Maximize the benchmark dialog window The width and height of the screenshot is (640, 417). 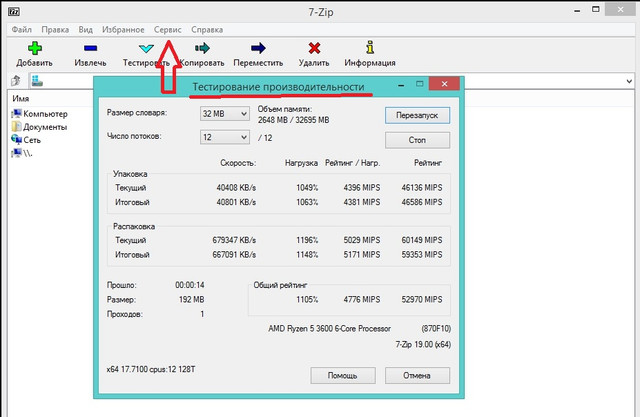point(420,84)
